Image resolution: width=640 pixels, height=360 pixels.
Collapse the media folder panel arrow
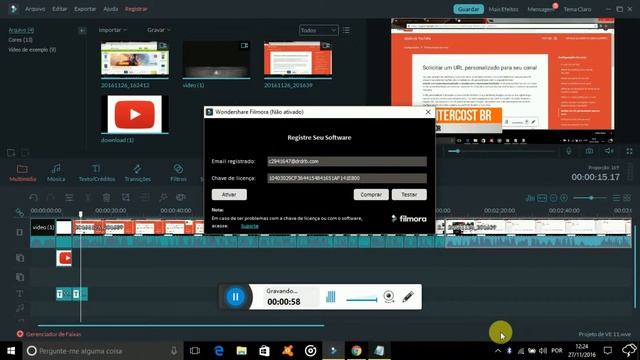(x=82, y=30)
